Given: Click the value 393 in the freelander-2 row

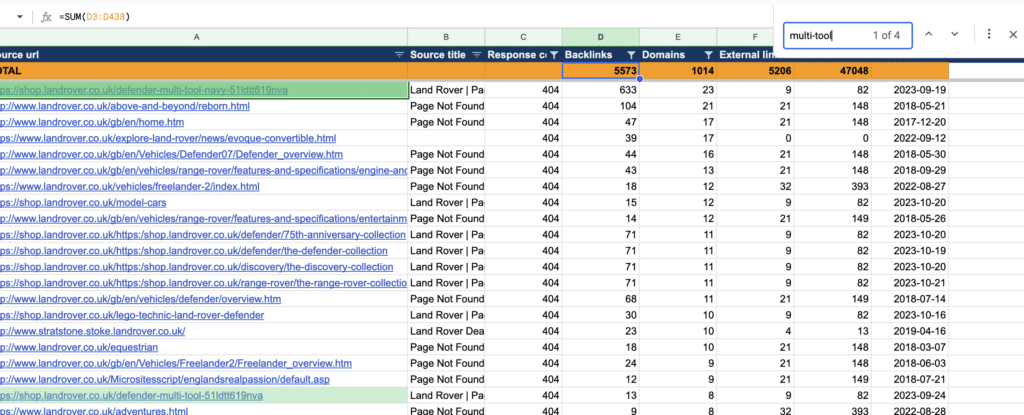Looking at the screenshot, I should pos(832,186).
